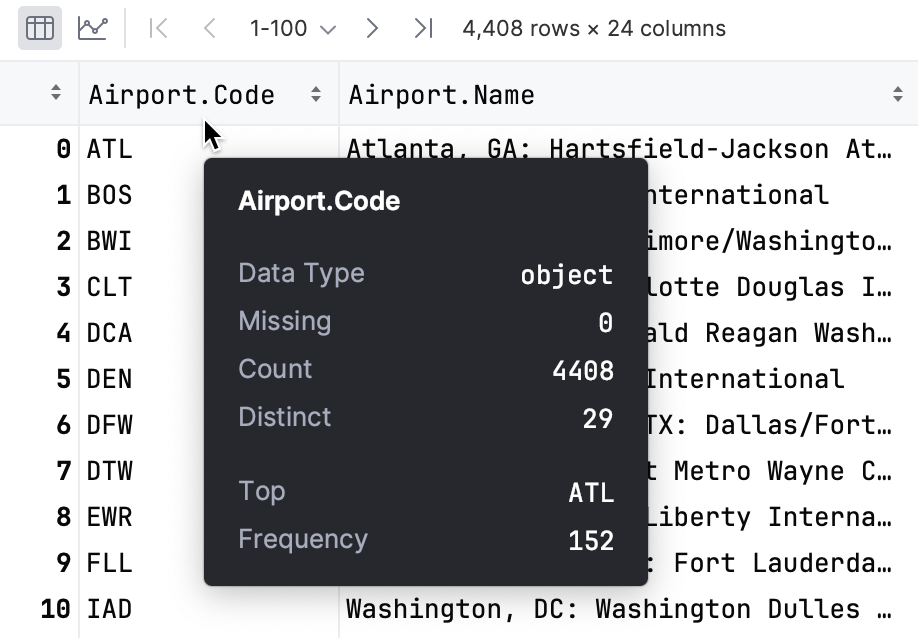Sort by Airport.Name column
The image size is (918, 638).
[898, 94]
